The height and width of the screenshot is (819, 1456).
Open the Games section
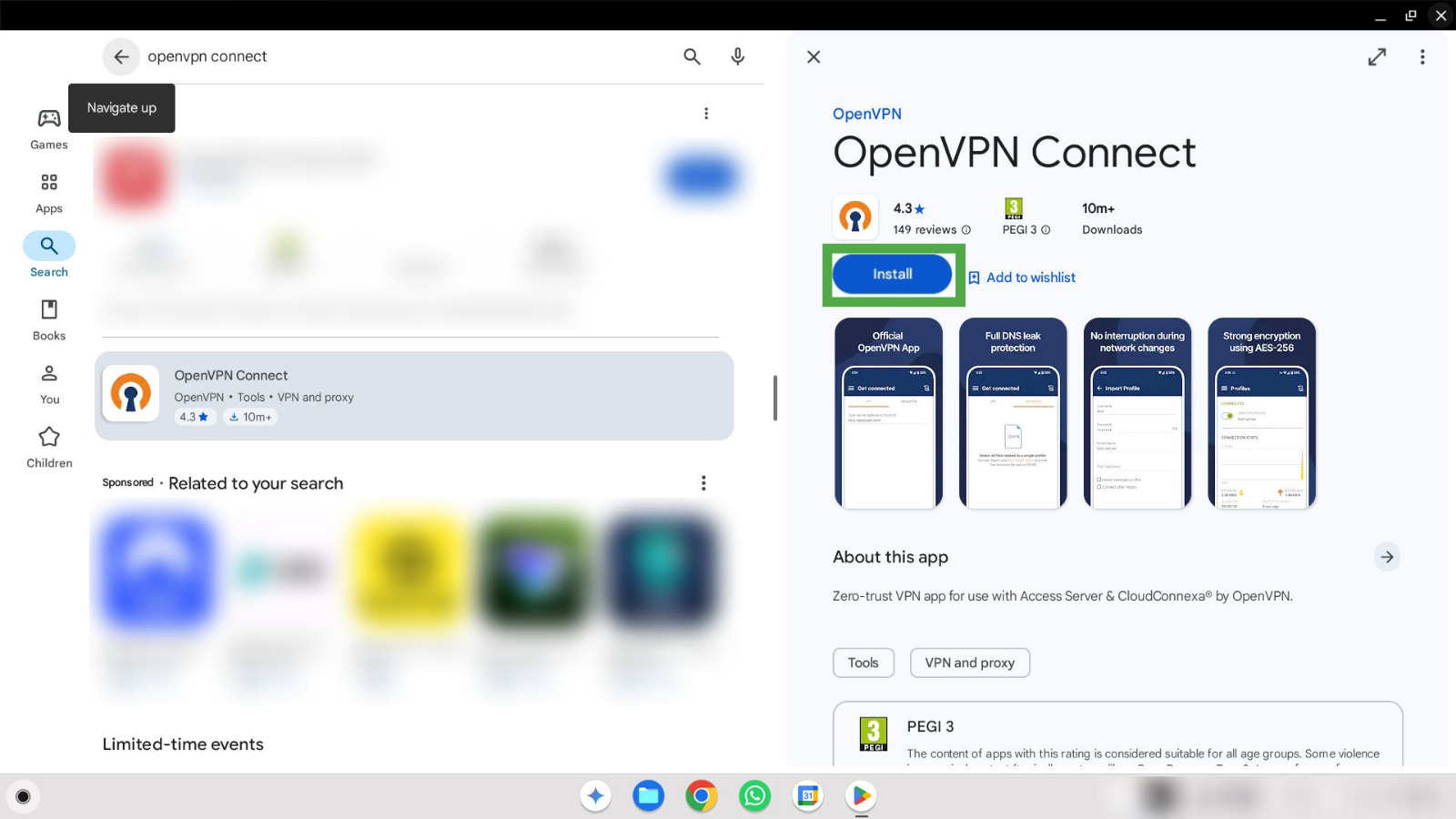click(49, 129)
